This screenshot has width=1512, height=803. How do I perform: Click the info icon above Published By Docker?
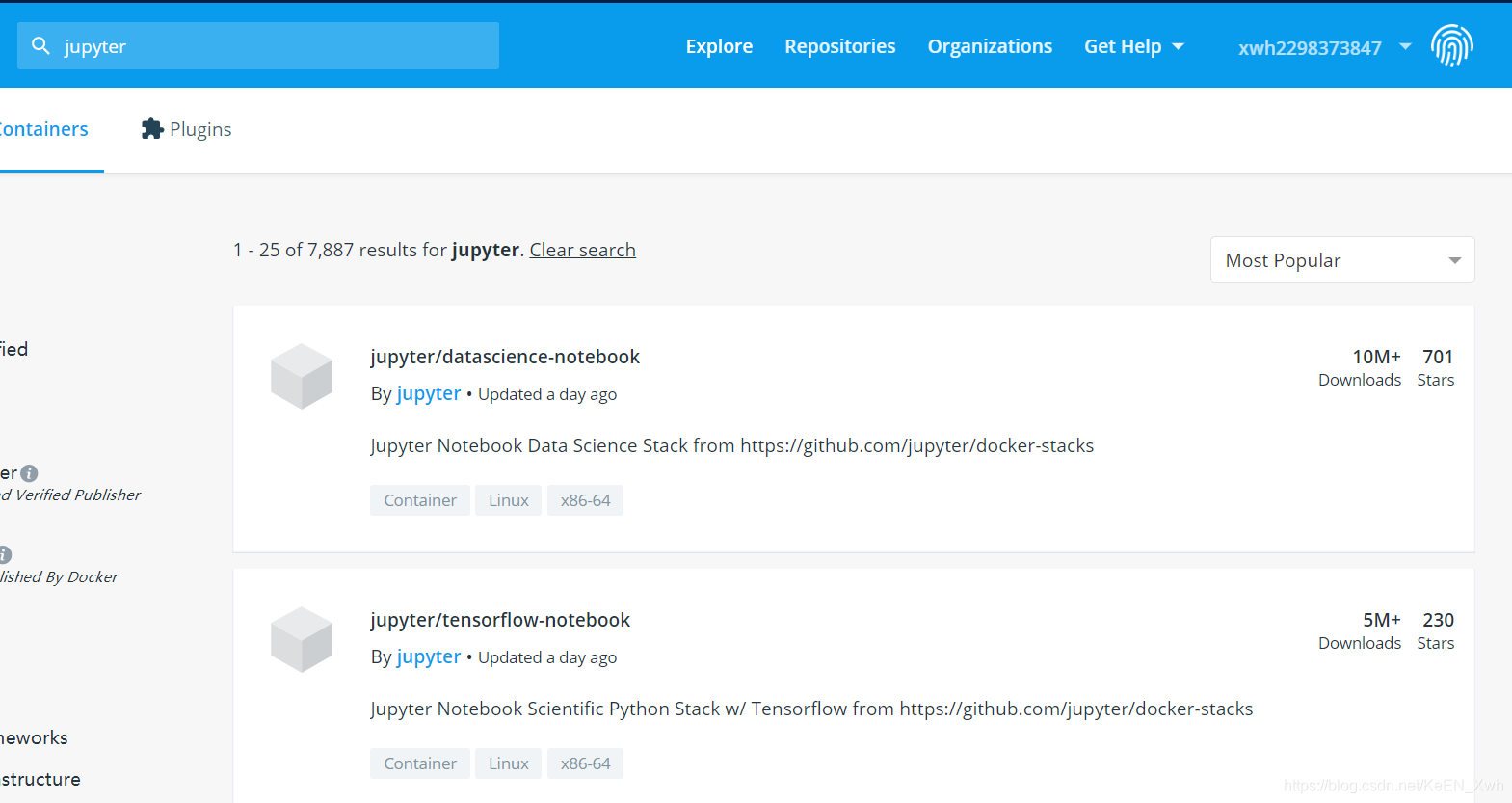click(x=5, y=554)
